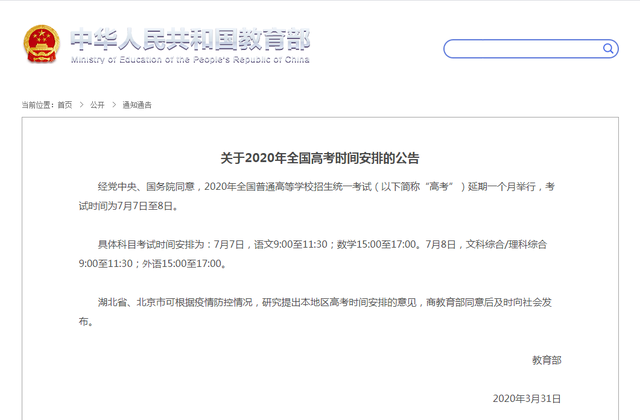Click the line 9:00至11:30;外语15:00至17:00
Viewport: 640px width, 420px height.
coord(152,263)
